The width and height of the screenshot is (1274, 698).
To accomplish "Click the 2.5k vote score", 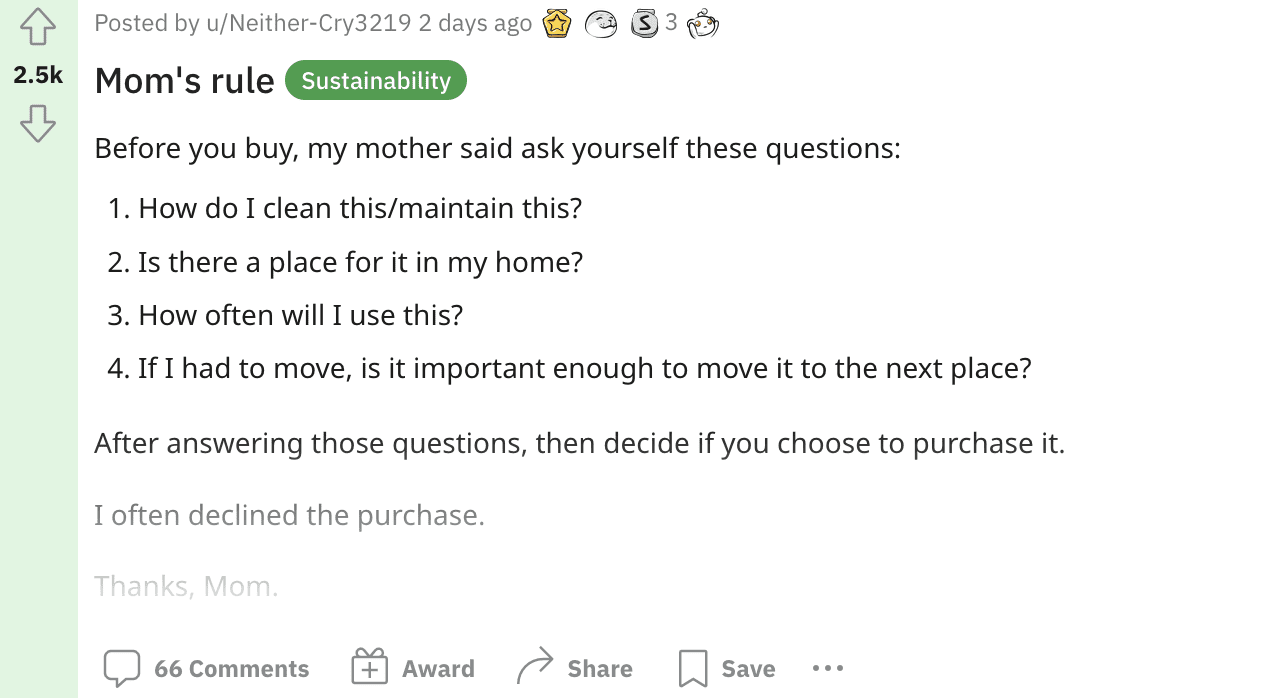I will pos(38,75).
